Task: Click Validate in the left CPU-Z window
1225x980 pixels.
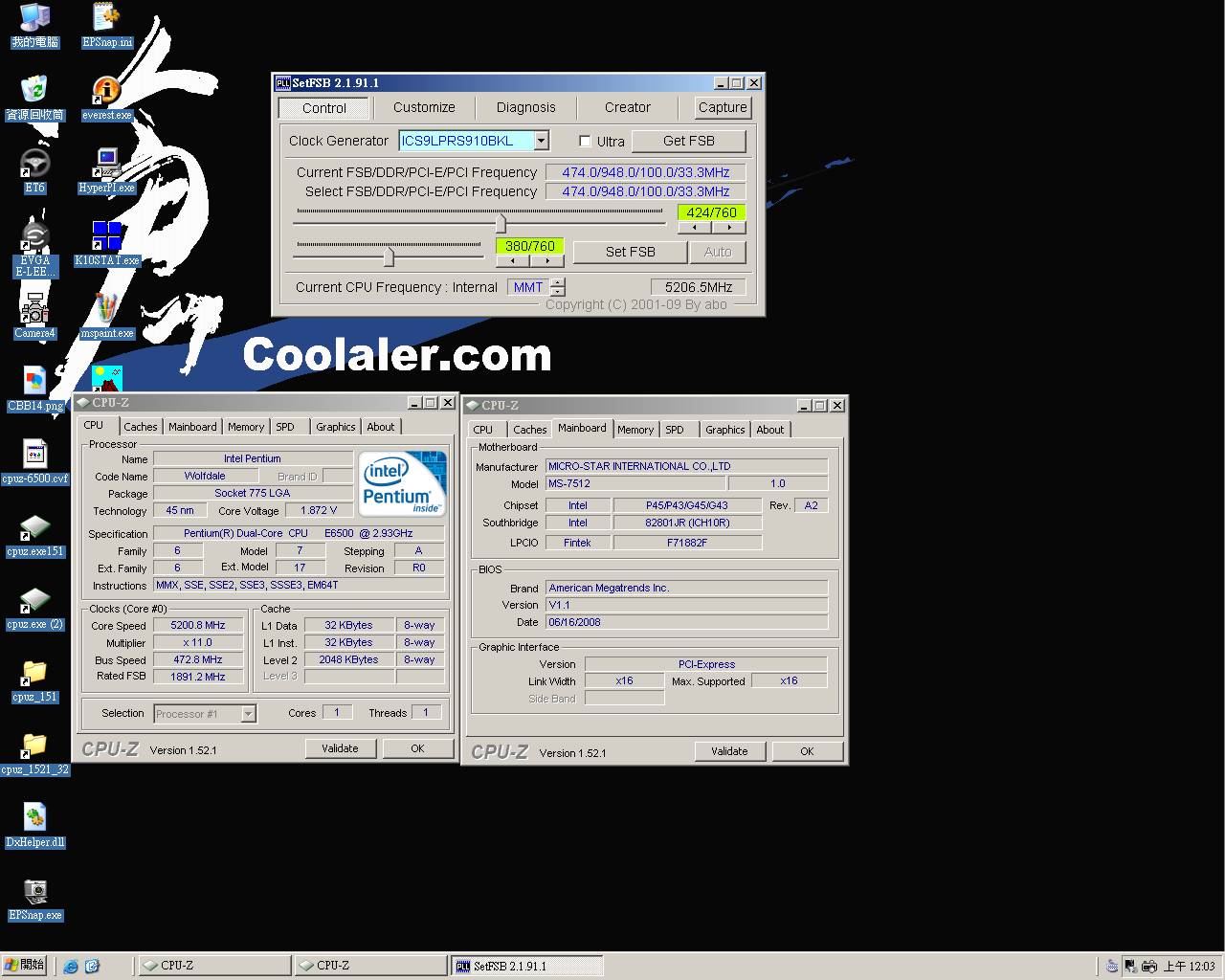Action: tap(341, 748)
